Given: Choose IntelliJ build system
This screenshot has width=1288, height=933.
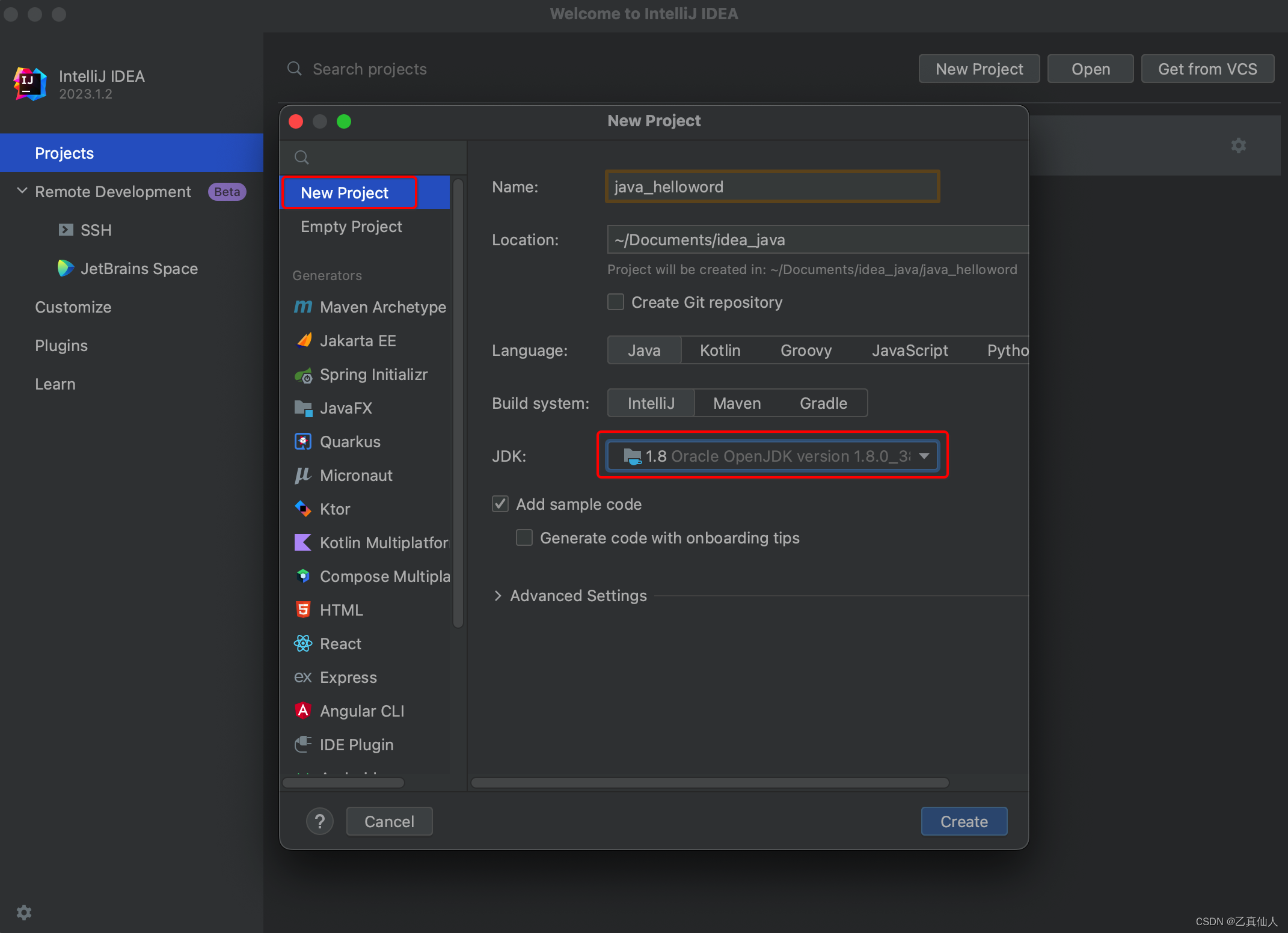Looking at the screenshot, I should click(x=651, y=403).
